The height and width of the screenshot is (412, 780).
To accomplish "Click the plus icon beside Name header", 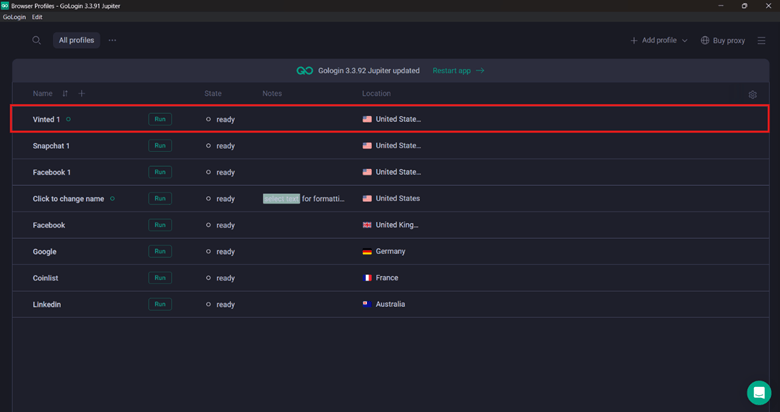I will tap(82, 94).
